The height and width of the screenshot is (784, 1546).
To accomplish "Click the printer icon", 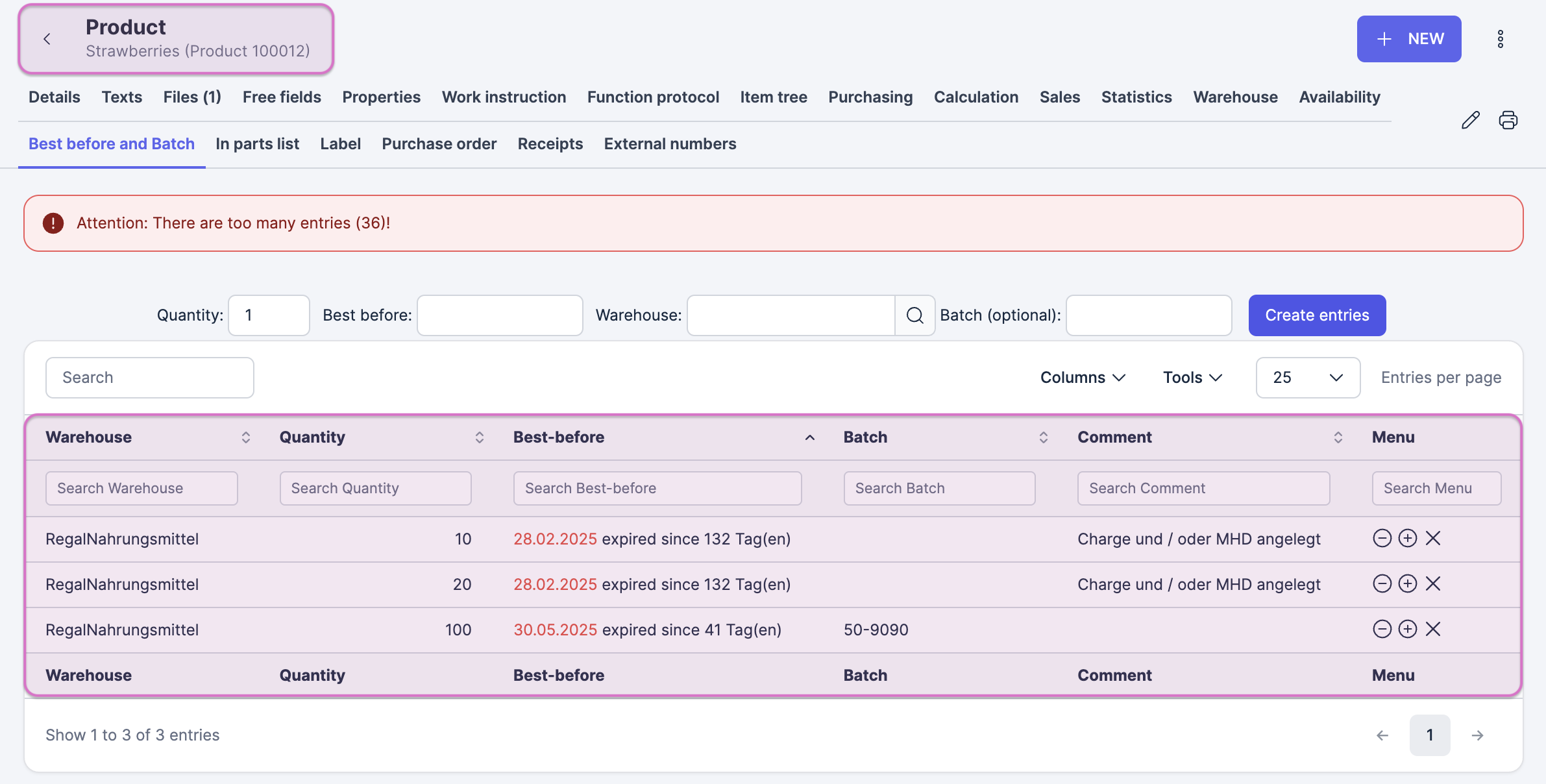I will (1508, 120).
